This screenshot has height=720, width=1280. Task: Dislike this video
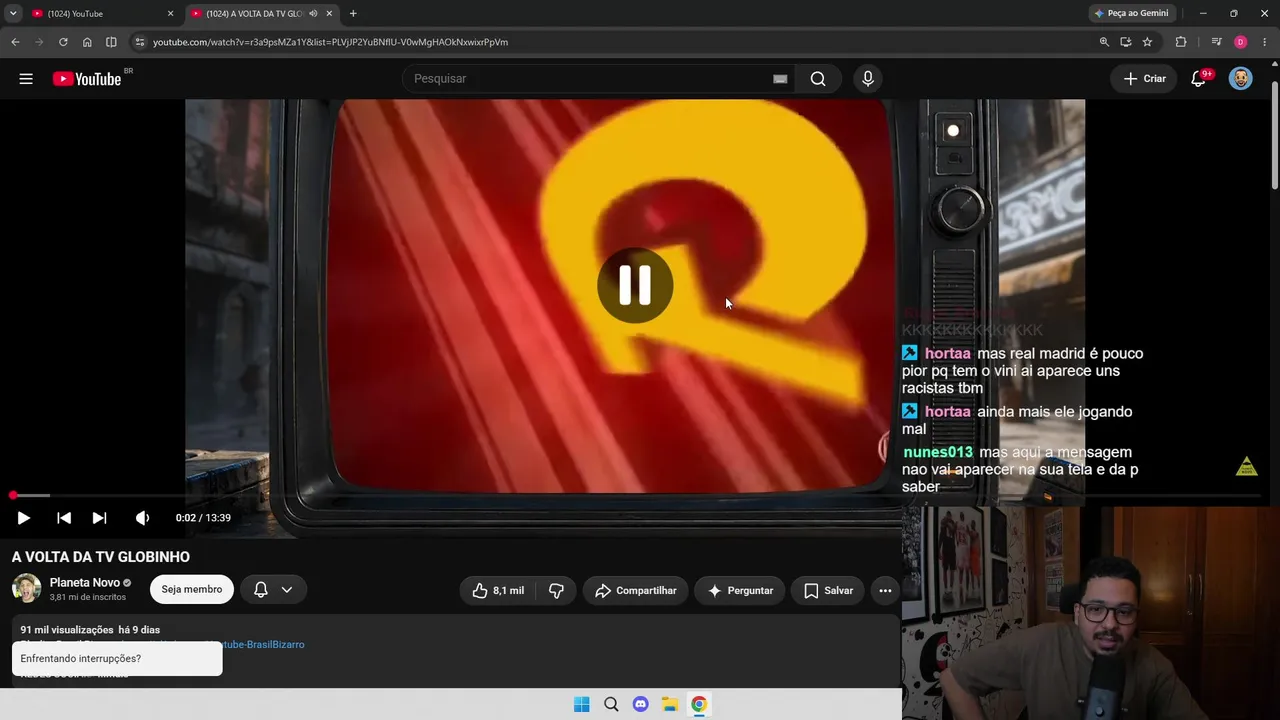(556, 591)
